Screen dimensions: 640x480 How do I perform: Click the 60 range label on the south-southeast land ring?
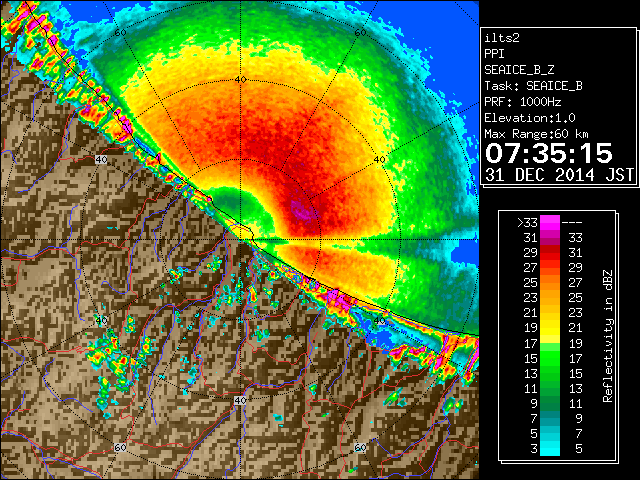coord(360,447)
